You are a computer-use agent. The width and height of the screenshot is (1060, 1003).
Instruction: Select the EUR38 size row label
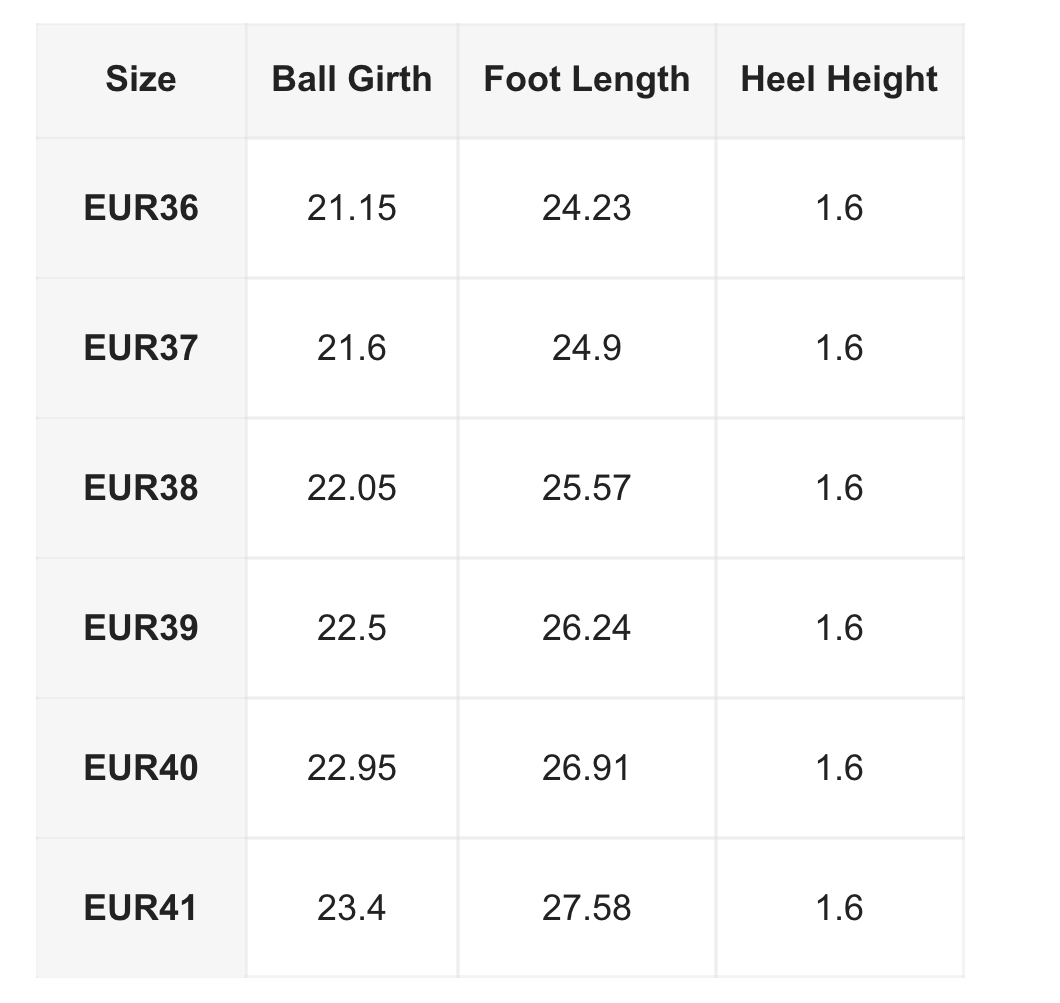141,488
